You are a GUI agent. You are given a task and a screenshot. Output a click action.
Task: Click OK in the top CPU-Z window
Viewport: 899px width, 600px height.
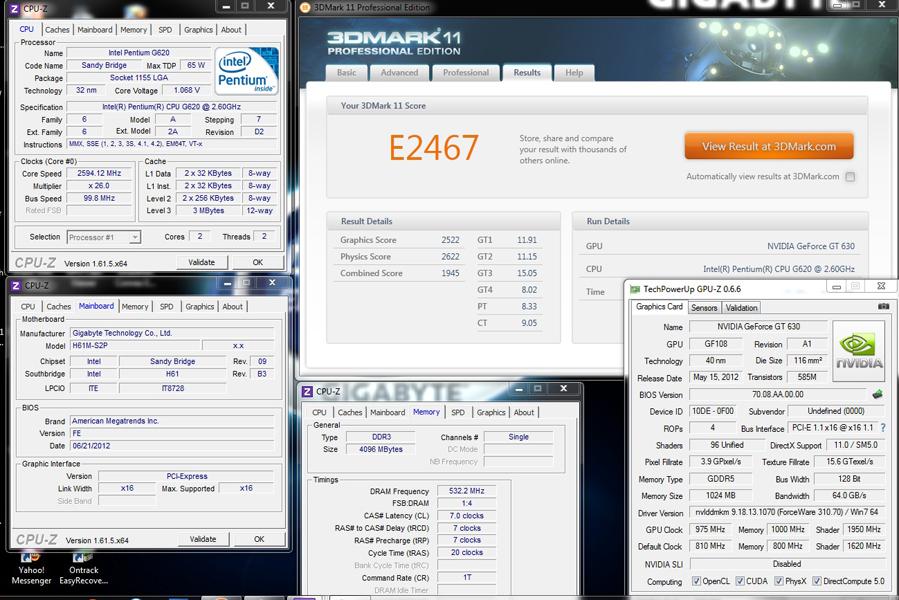pos(258,262)
